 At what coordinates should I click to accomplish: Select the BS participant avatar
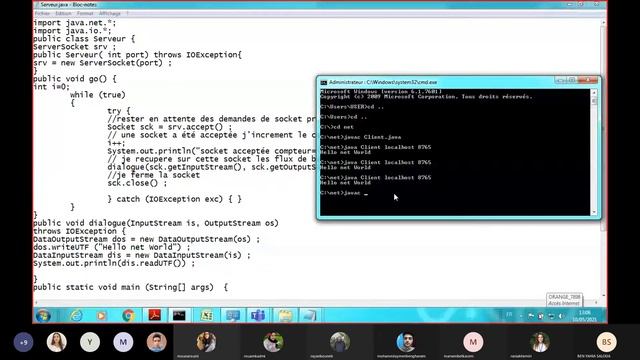pyautogui.click(x=607, y=342)
